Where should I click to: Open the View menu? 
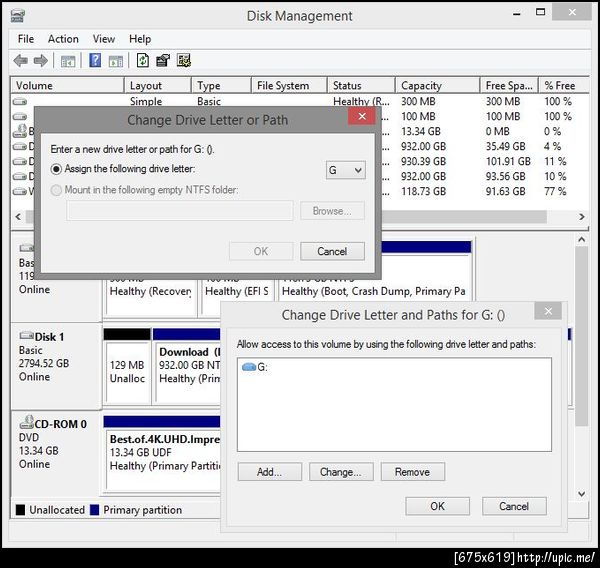click(x=104, y=39)
